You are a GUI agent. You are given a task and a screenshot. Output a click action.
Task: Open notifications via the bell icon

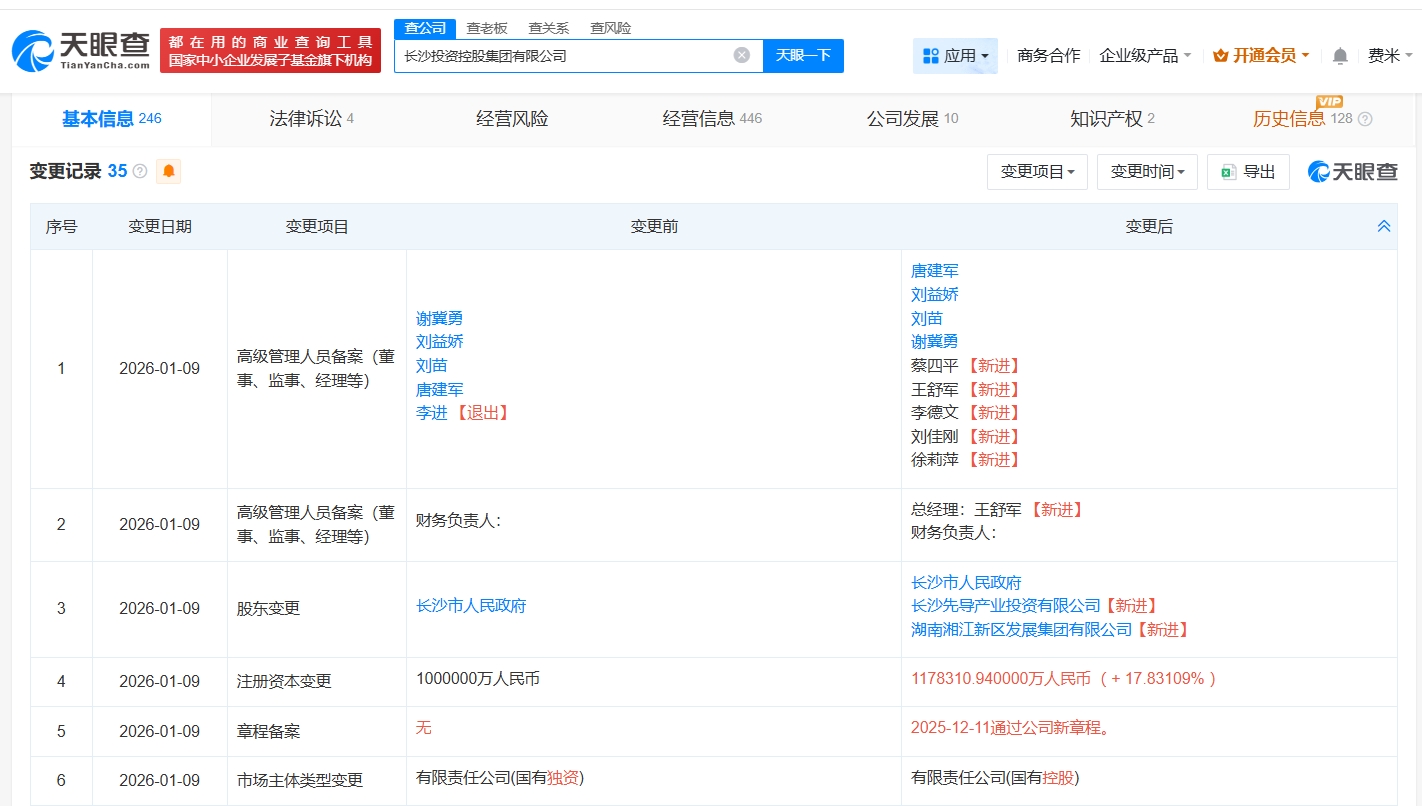1340,56
